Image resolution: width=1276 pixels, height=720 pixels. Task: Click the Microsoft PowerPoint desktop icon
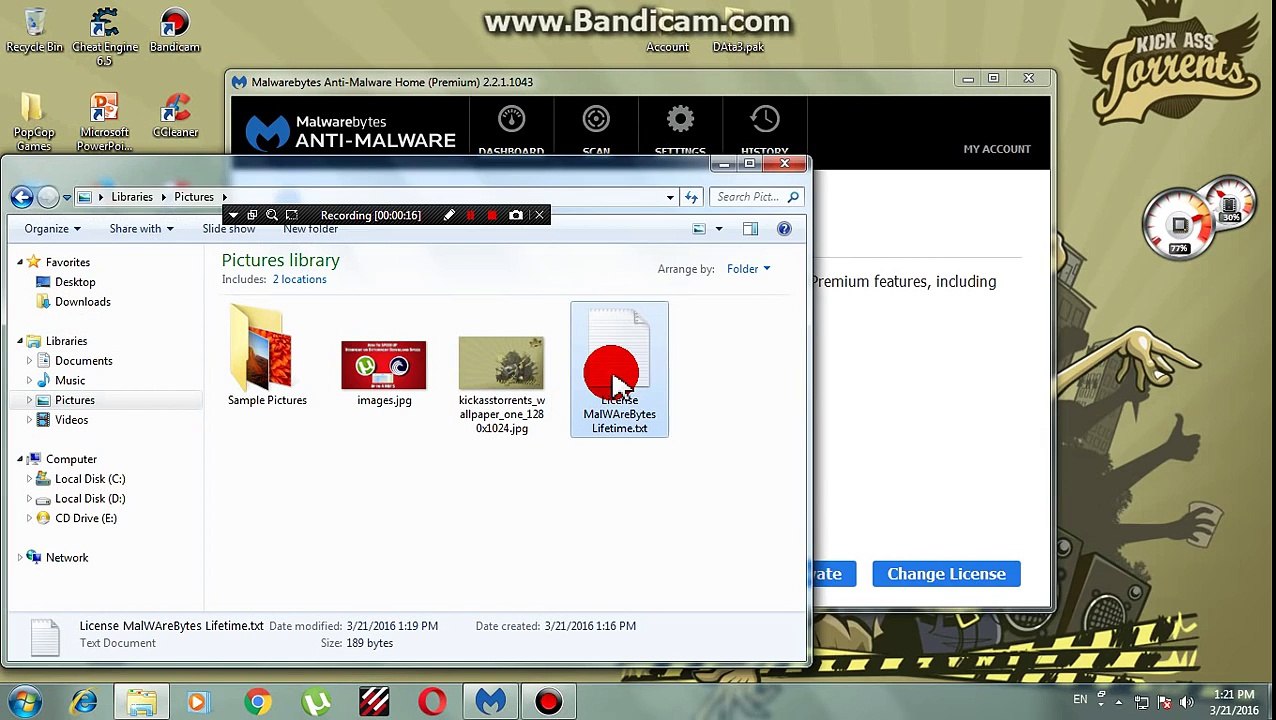104,122
